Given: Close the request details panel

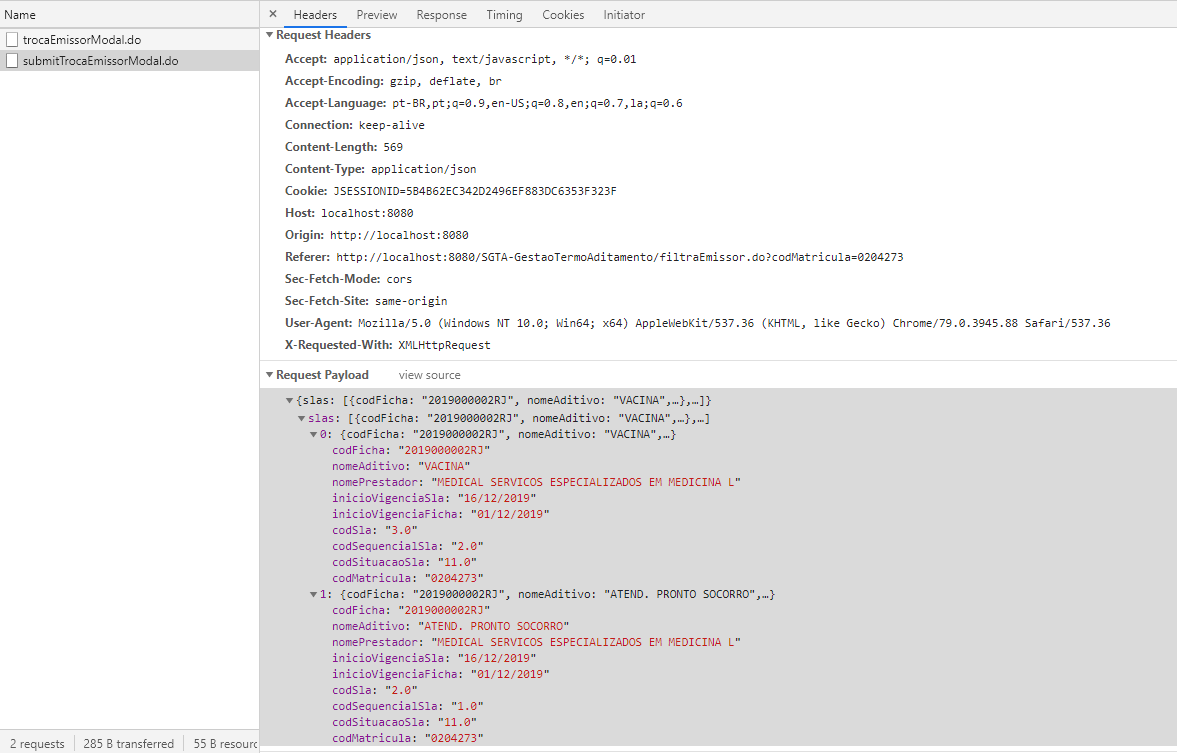Looking at the screenshot, I should [273, 15].
